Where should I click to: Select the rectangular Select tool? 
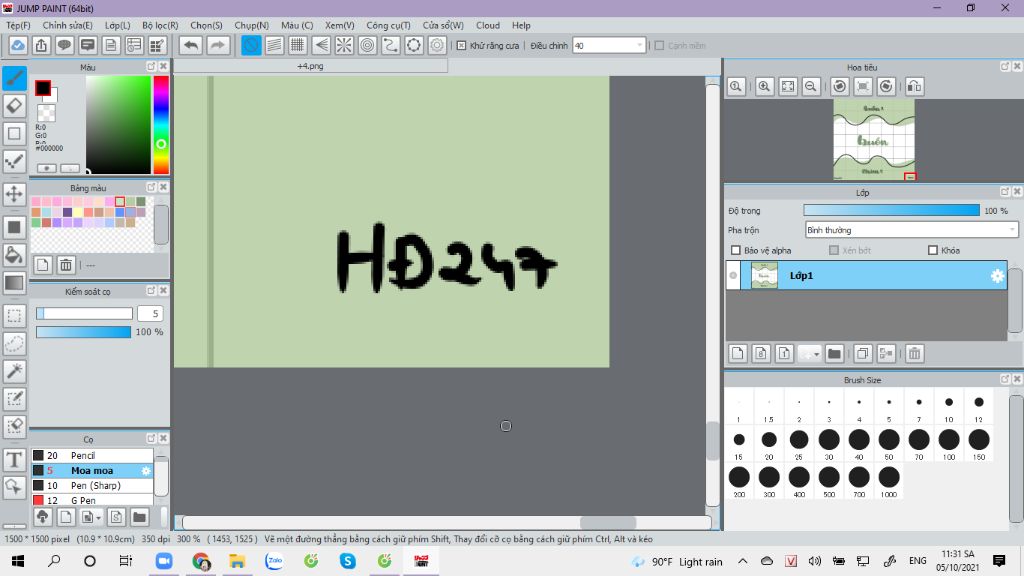coord(14,316)
